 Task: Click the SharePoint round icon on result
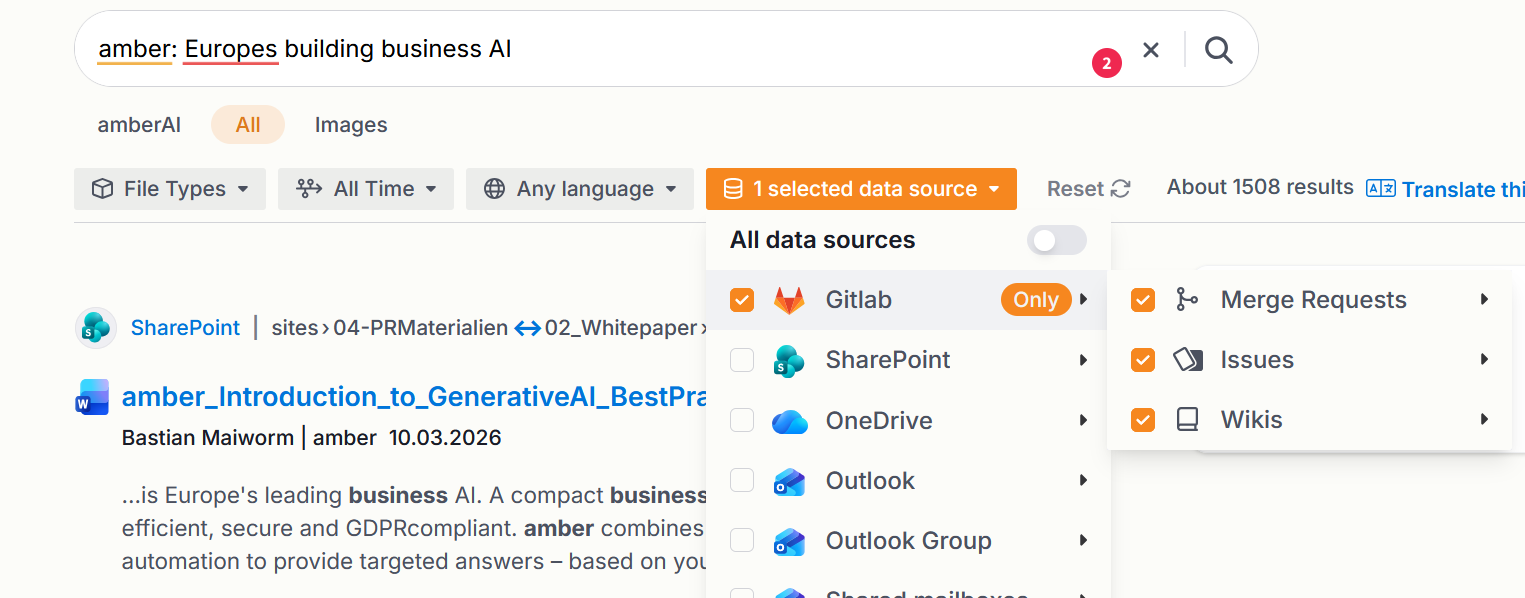[96, 328]
